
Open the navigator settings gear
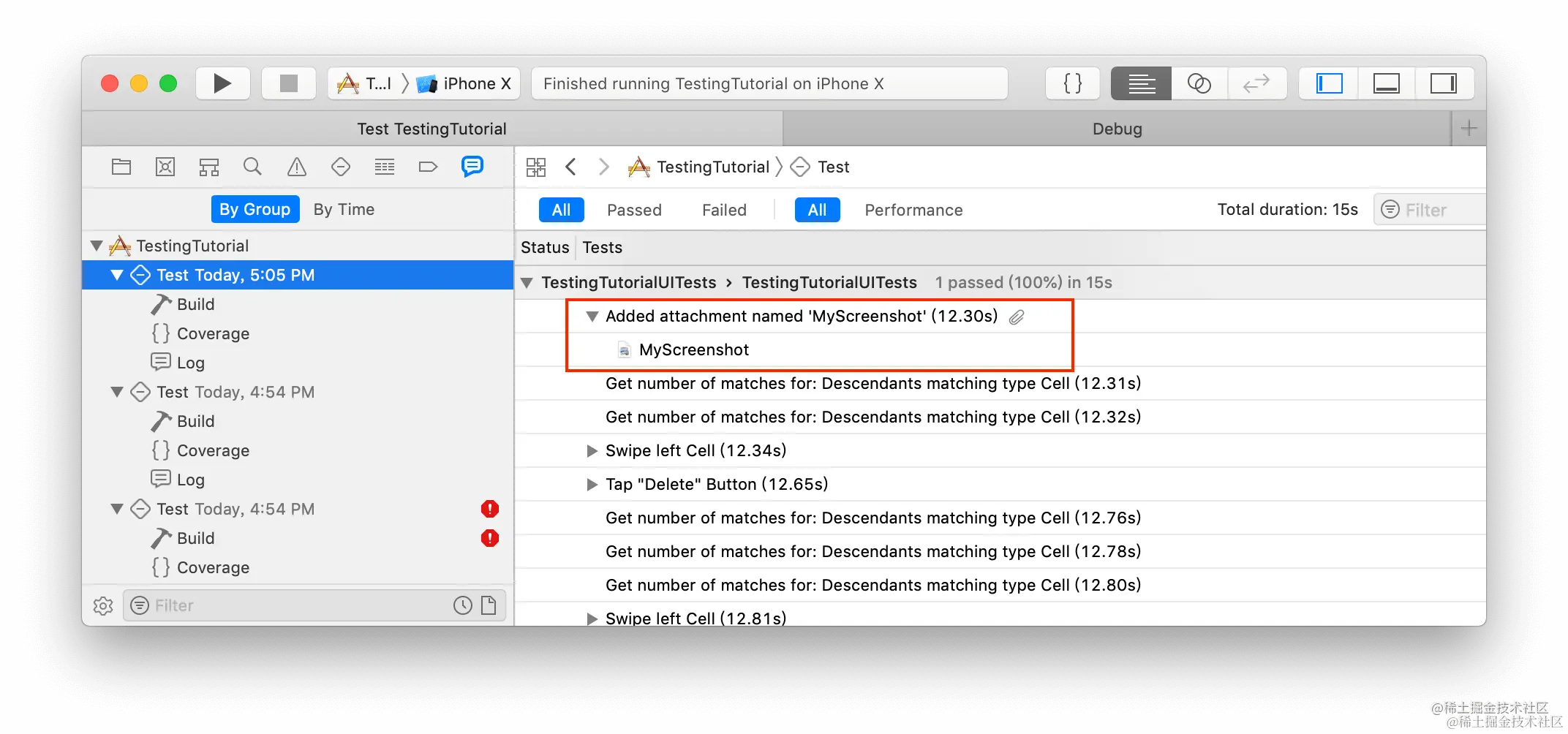(x=103, y=605)
